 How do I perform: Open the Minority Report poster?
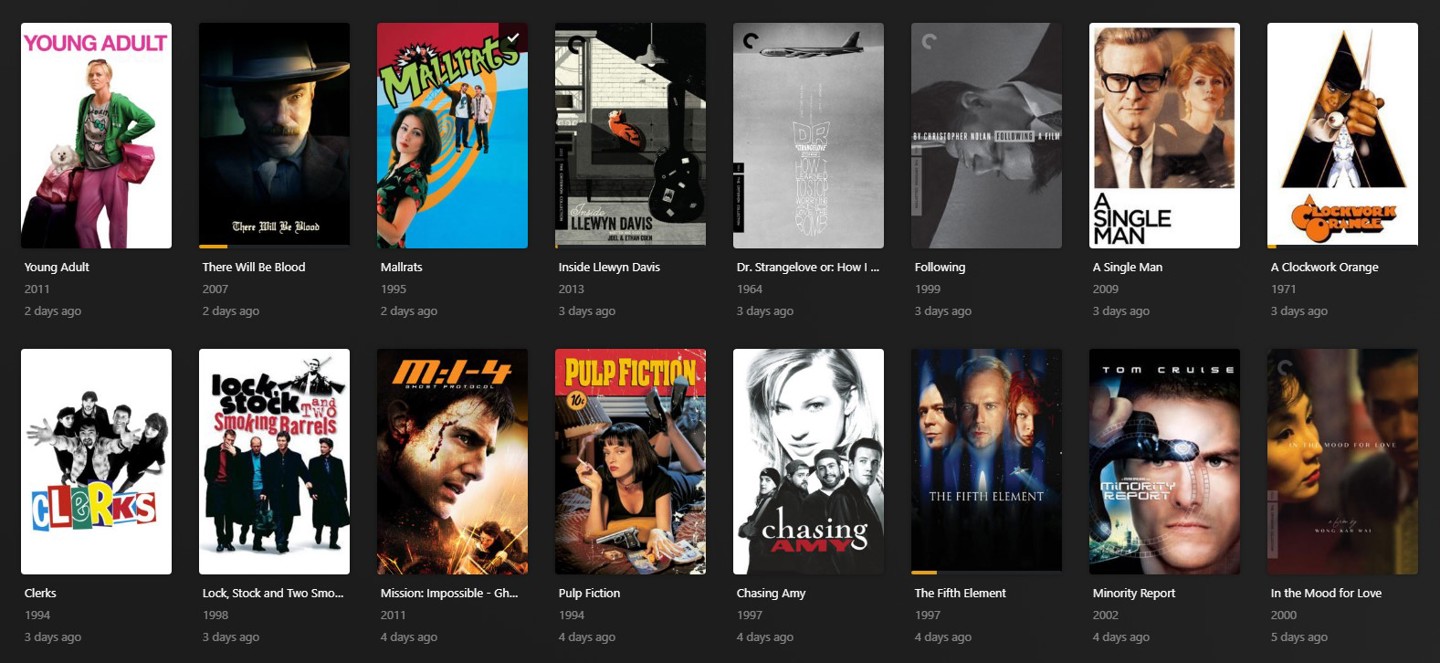(1164, 461)
